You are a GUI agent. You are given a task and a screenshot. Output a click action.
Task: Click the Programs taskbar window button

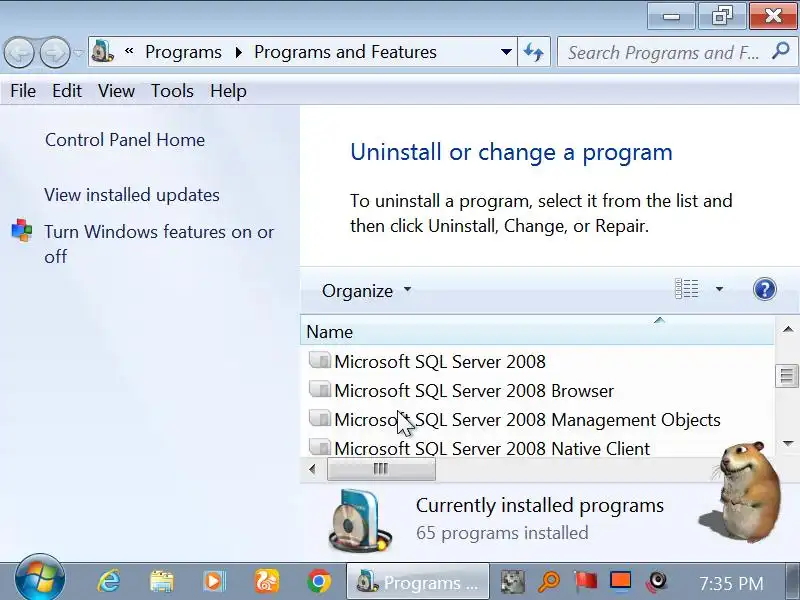418,582
